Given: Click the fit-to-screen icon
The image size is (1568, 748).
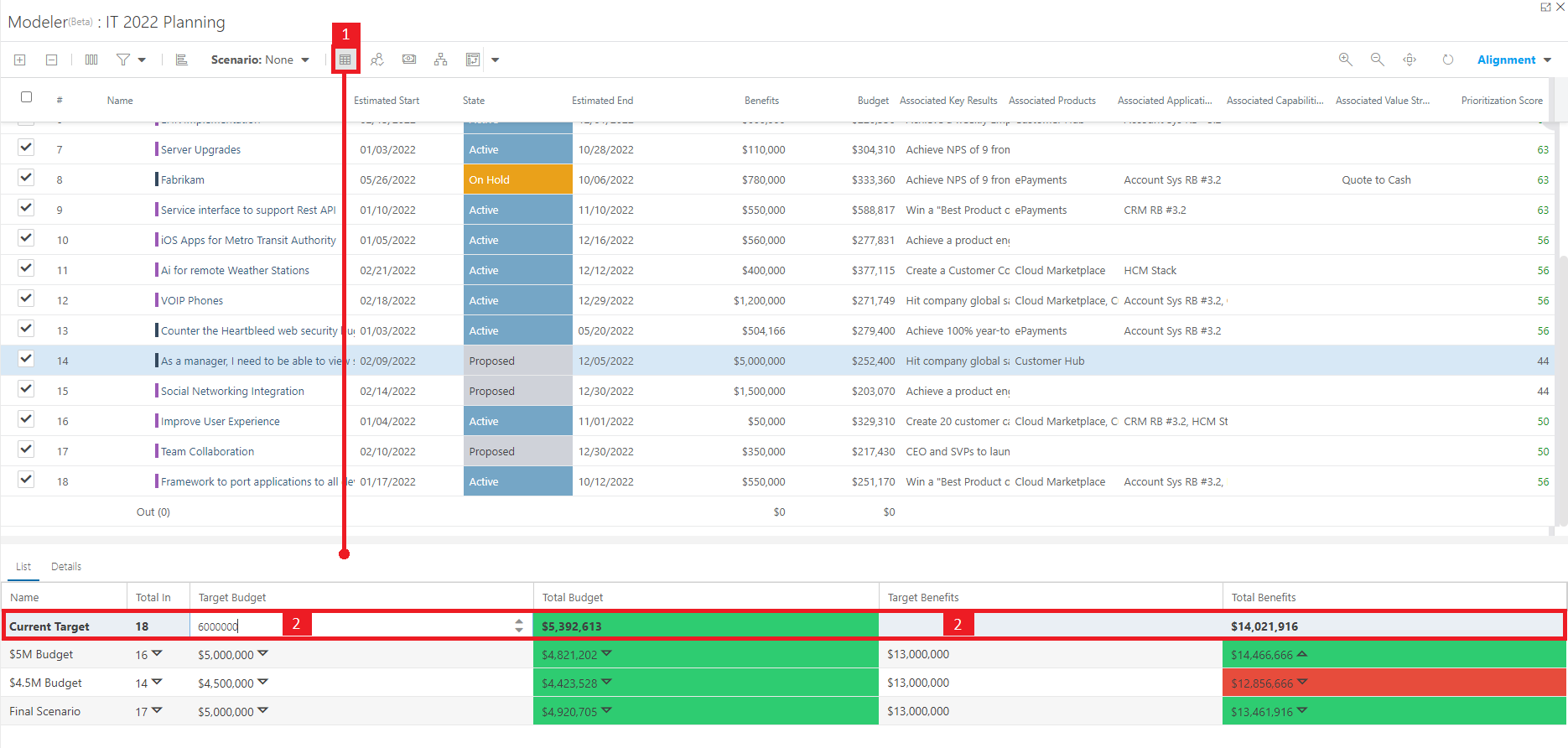Looking at the screenshot, I should coord(1410,60).
